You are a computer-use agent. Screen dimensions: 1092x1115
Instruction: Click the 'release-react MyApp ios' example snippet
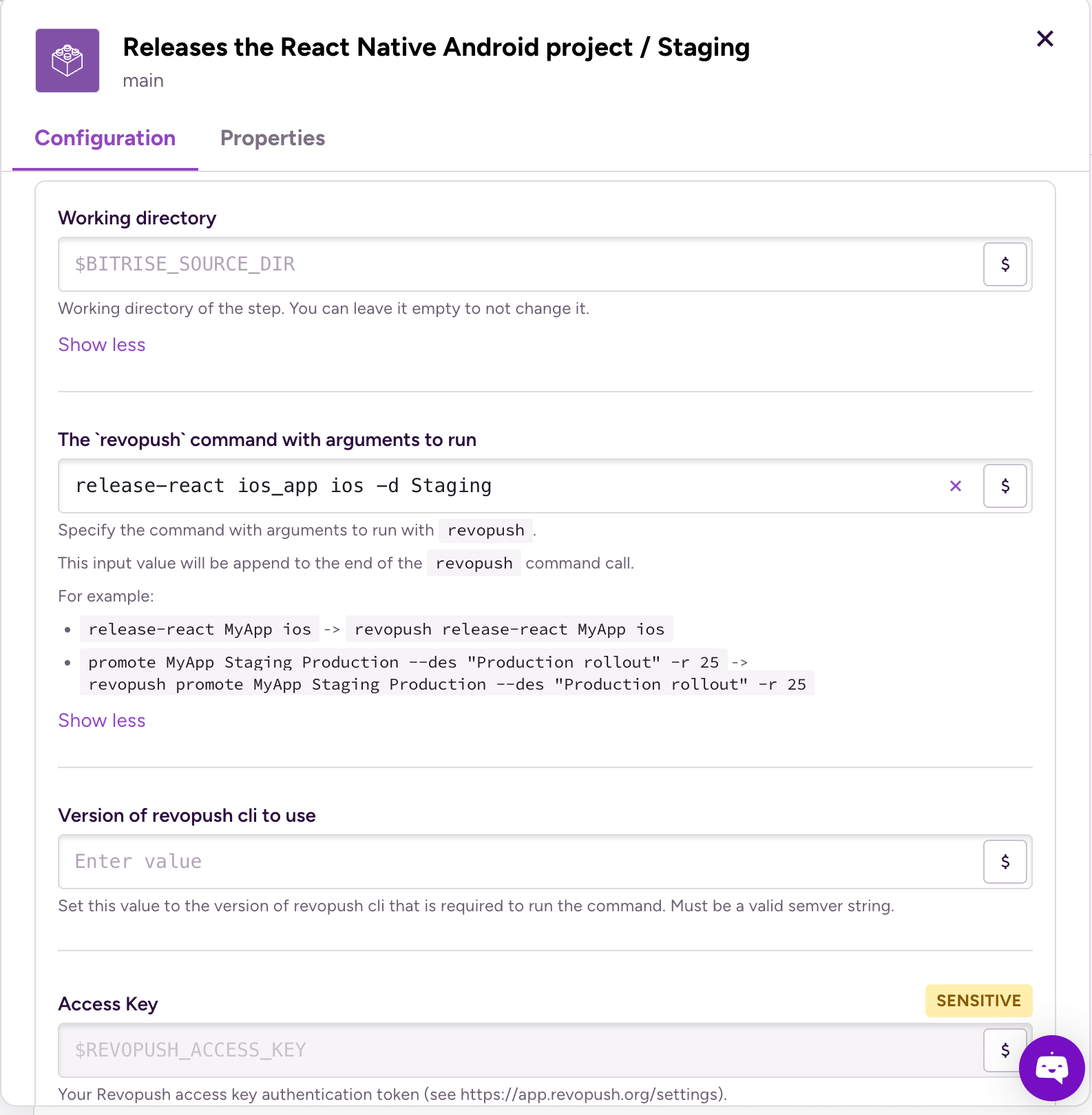(x=200, y=629)
